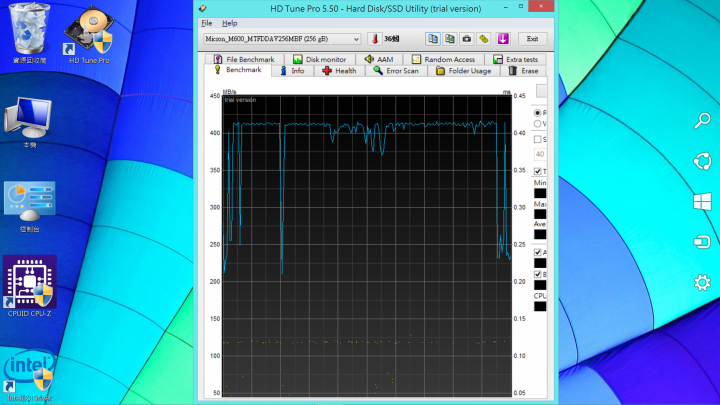The height and width of the screenshot is (405, 720).
Task: Select the Benchmark tab
Action: pyautogui.click(x=238, y=70)
